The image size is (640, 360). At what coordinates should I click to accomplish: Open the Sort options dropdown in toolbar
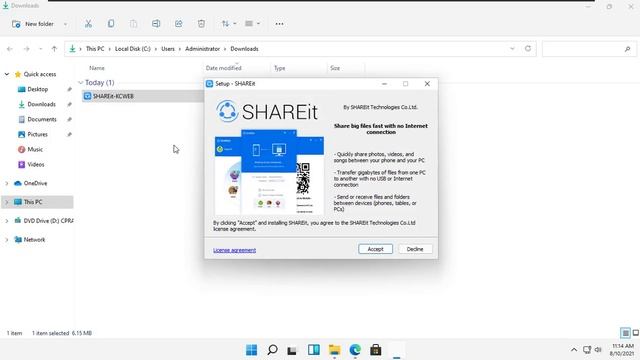(229, 24)
